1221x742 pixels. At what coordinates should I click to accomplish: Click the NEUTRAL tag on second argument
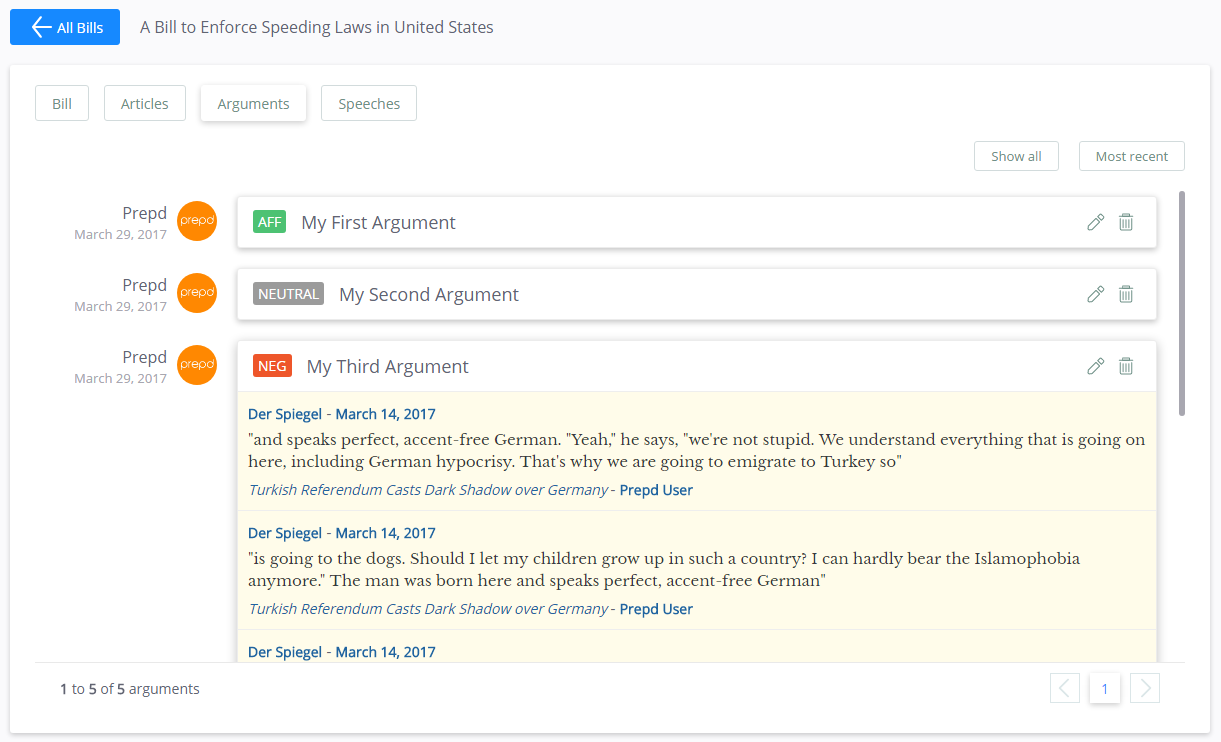coord(288,294)
